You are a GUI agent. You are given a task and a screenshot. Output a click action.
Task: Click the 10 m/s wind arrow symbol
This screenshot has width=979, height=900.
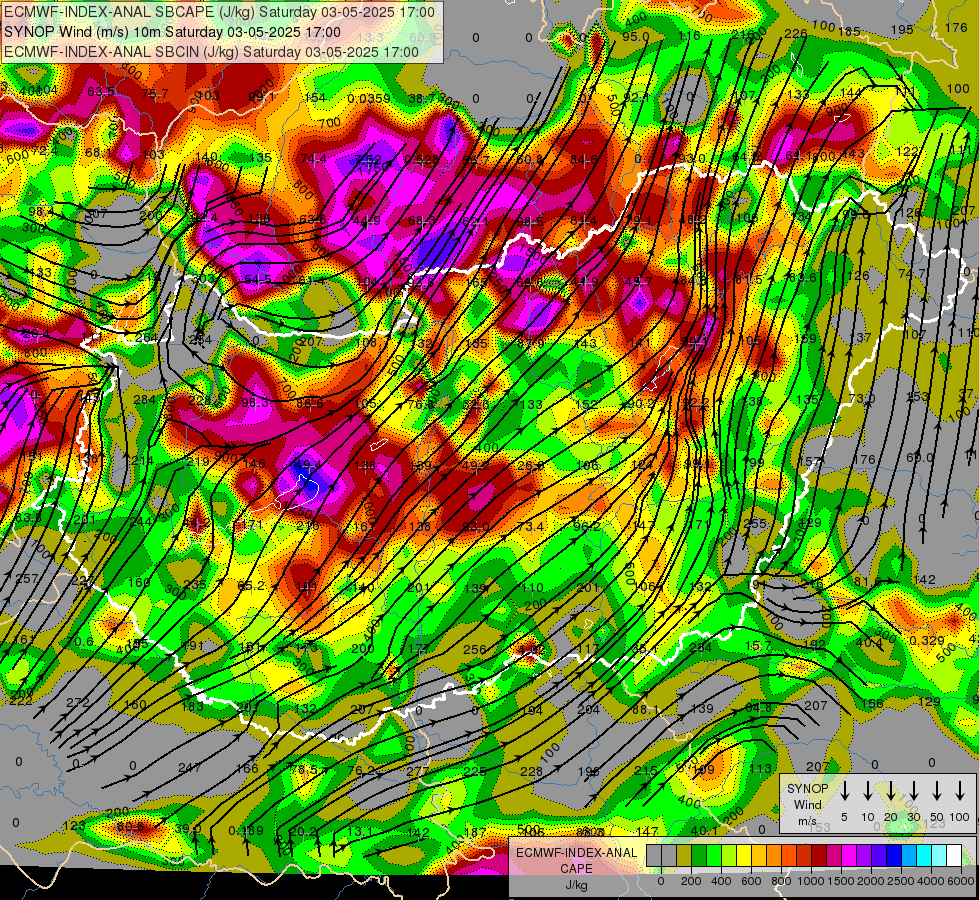867,790
